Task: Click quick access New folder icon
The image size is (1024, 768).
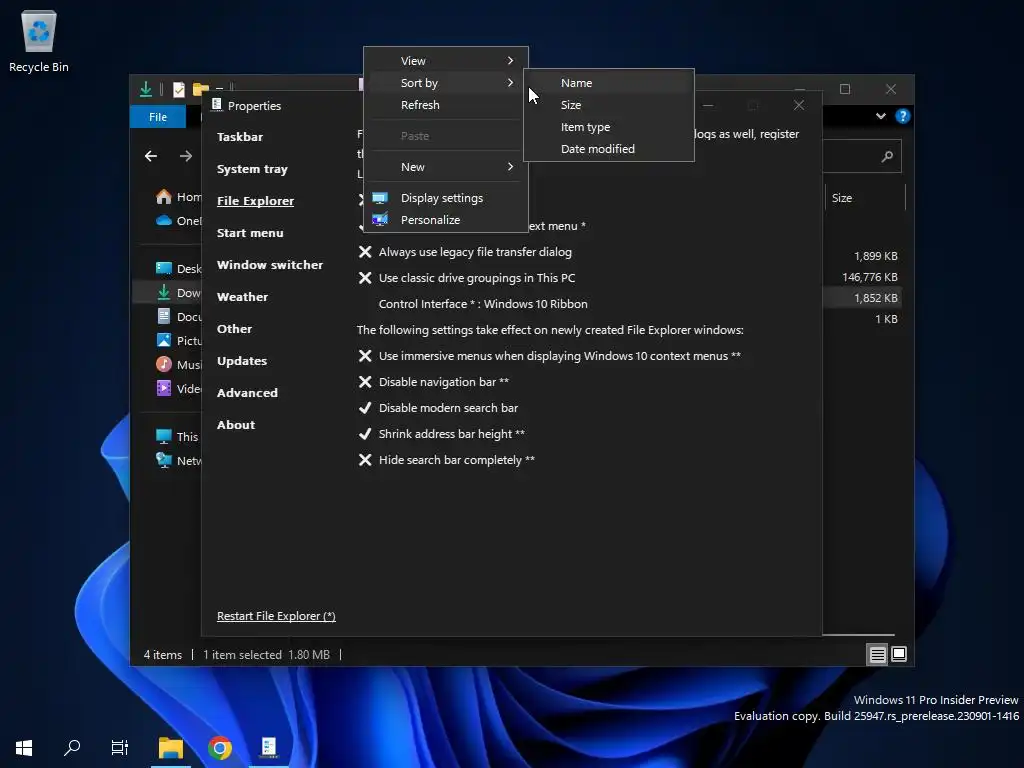Action: pyautogui.click(x=200, y=89)
